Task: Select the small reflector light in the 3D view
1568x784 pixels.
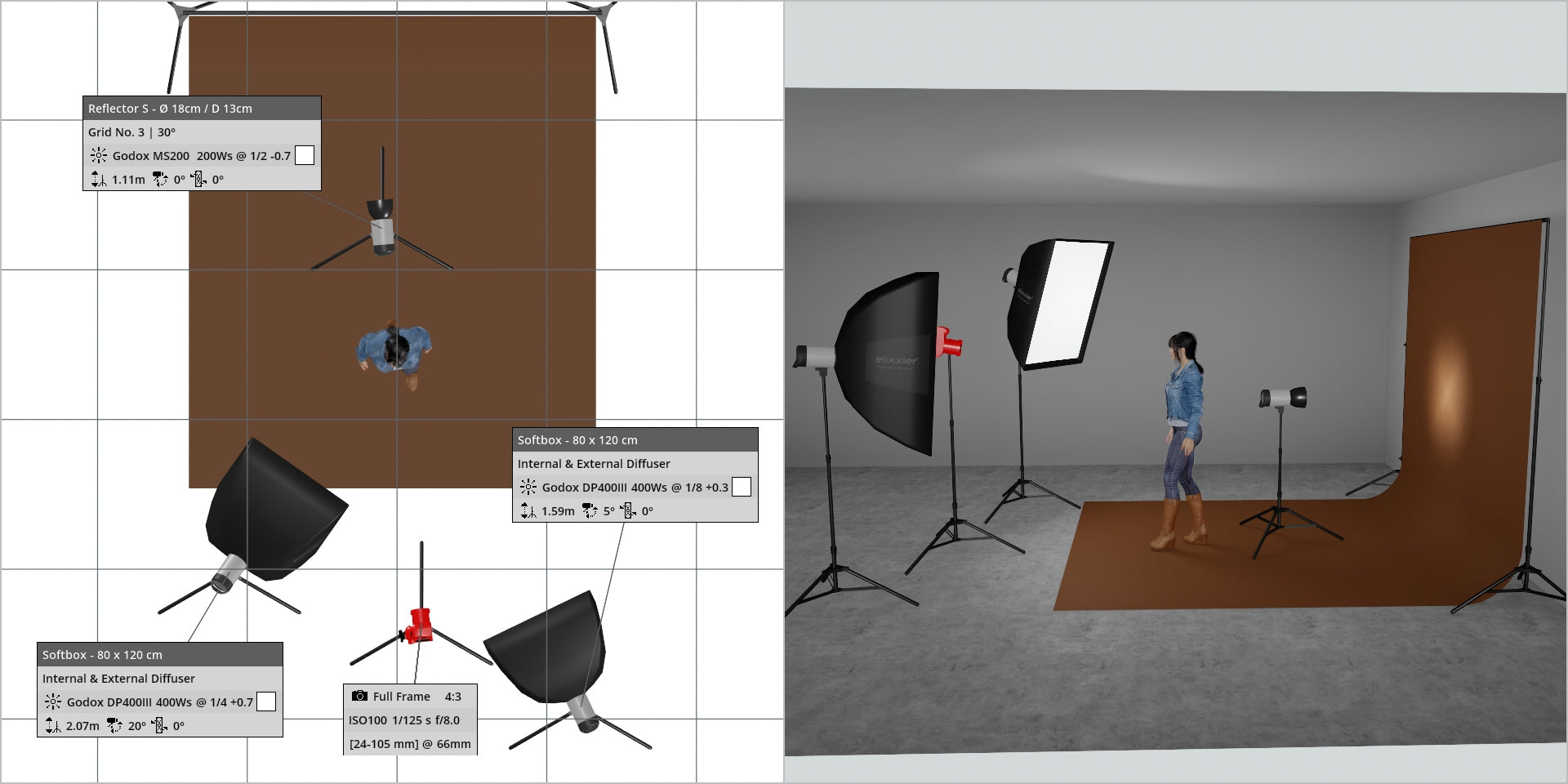Action: tap(1283, 398)
